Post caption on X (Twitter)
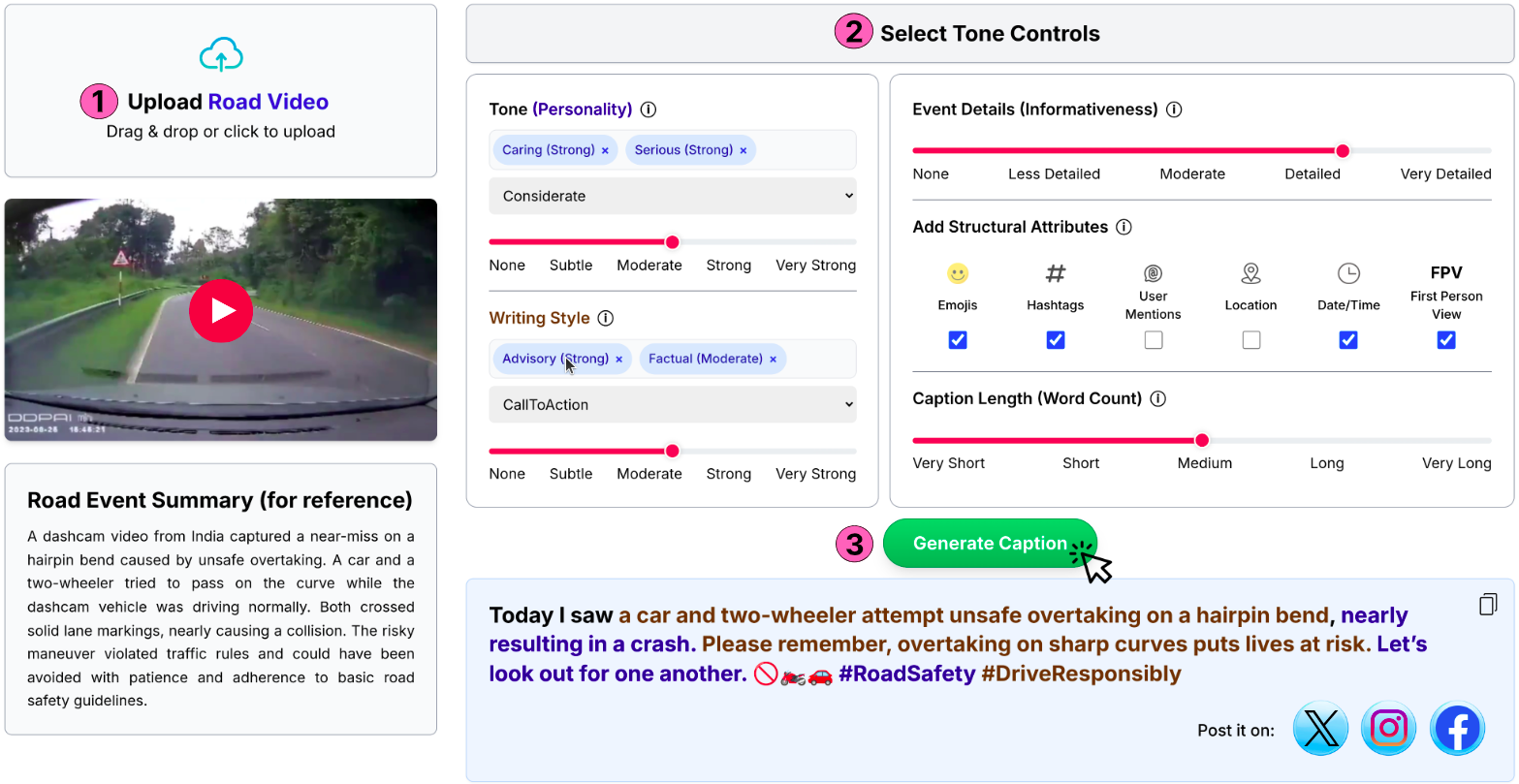The height and width of the screenshot is (784, 1519). click(1320, 729)
